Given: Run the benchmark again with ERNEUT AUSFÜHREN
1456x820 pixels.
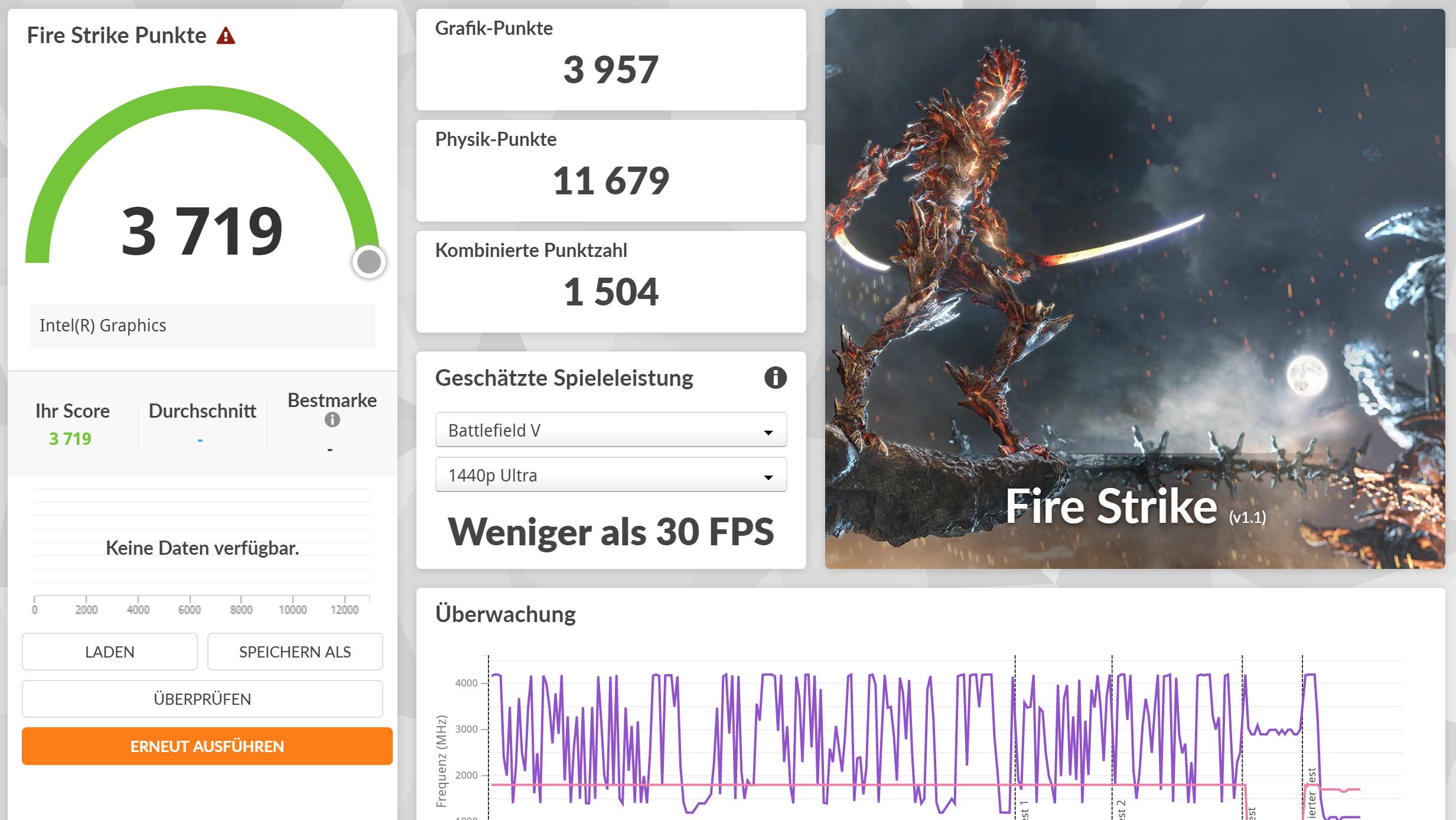Looking at the screenshot, I should tap(207, 746).
